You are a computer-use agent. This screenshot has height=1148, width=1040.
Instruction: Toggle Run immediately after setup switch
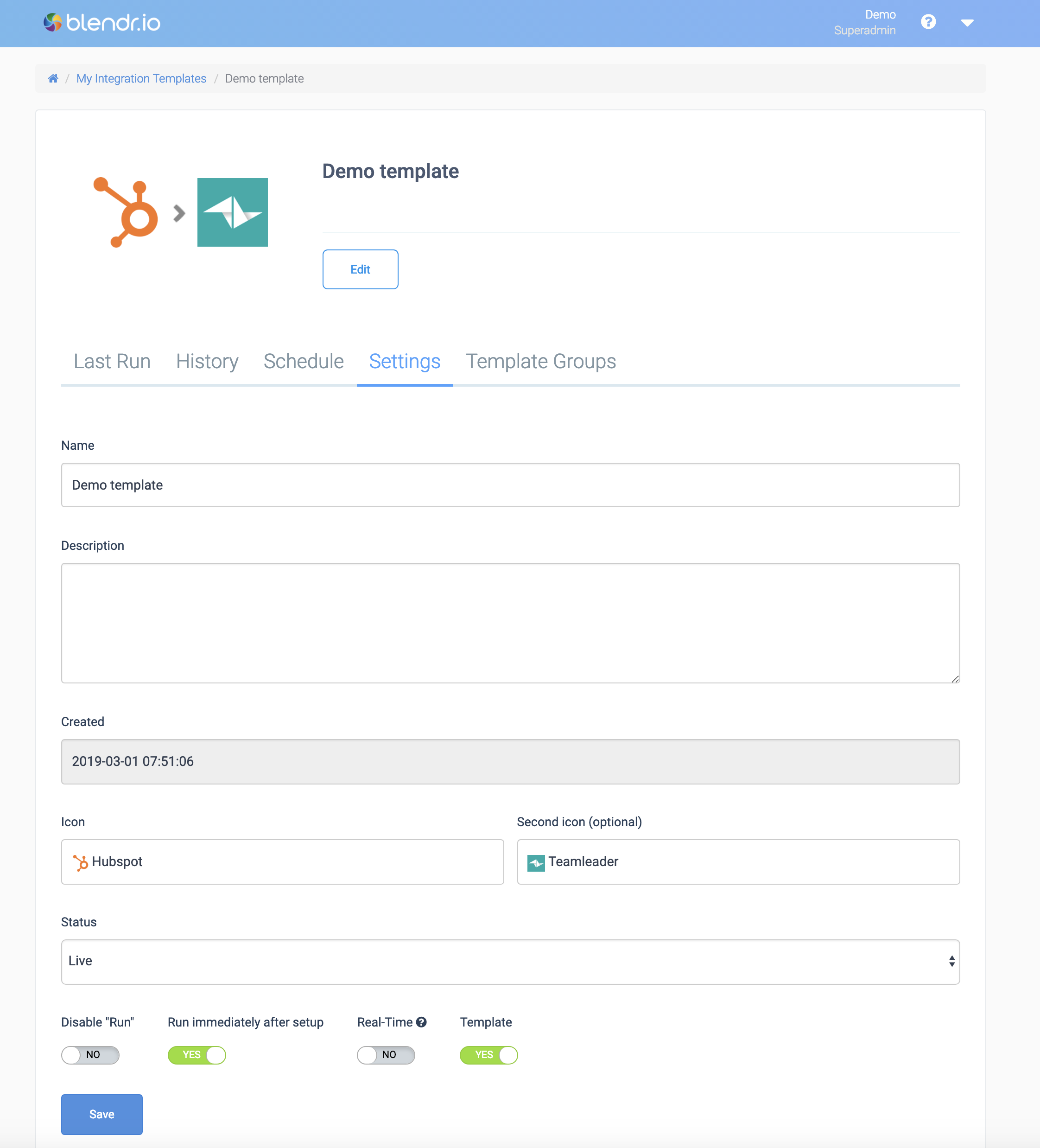coord(197,1055)
